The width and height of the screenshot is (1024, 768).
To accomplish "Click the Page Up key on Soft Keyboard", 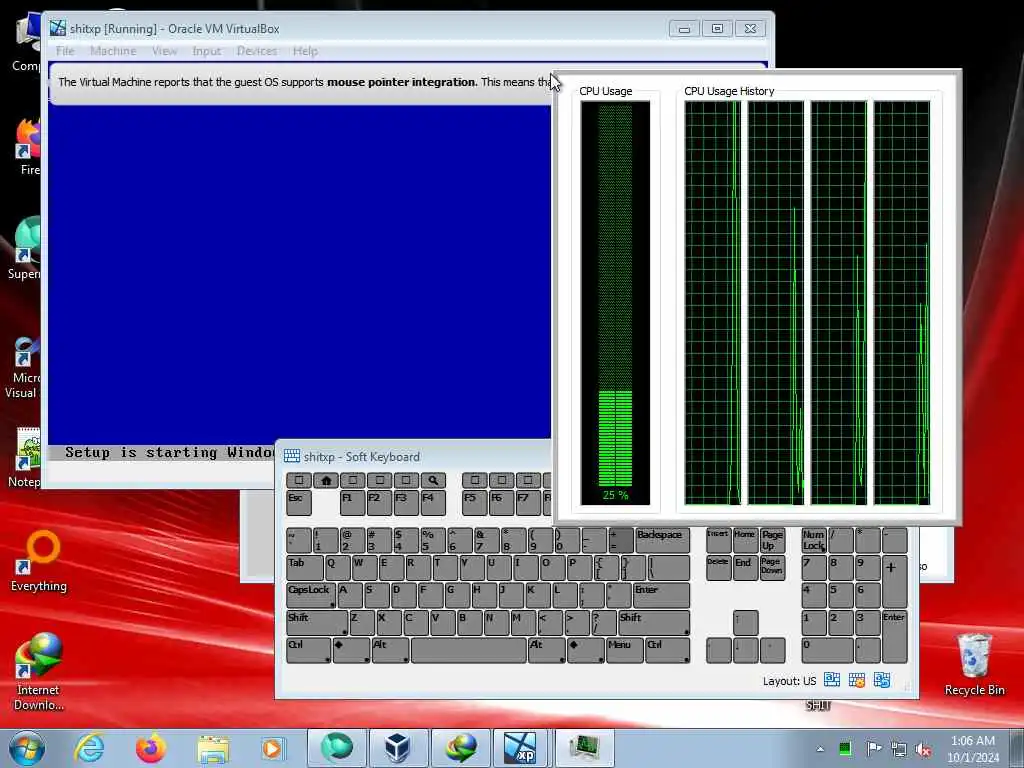I will pyautogui.click(x=772, y=541).
